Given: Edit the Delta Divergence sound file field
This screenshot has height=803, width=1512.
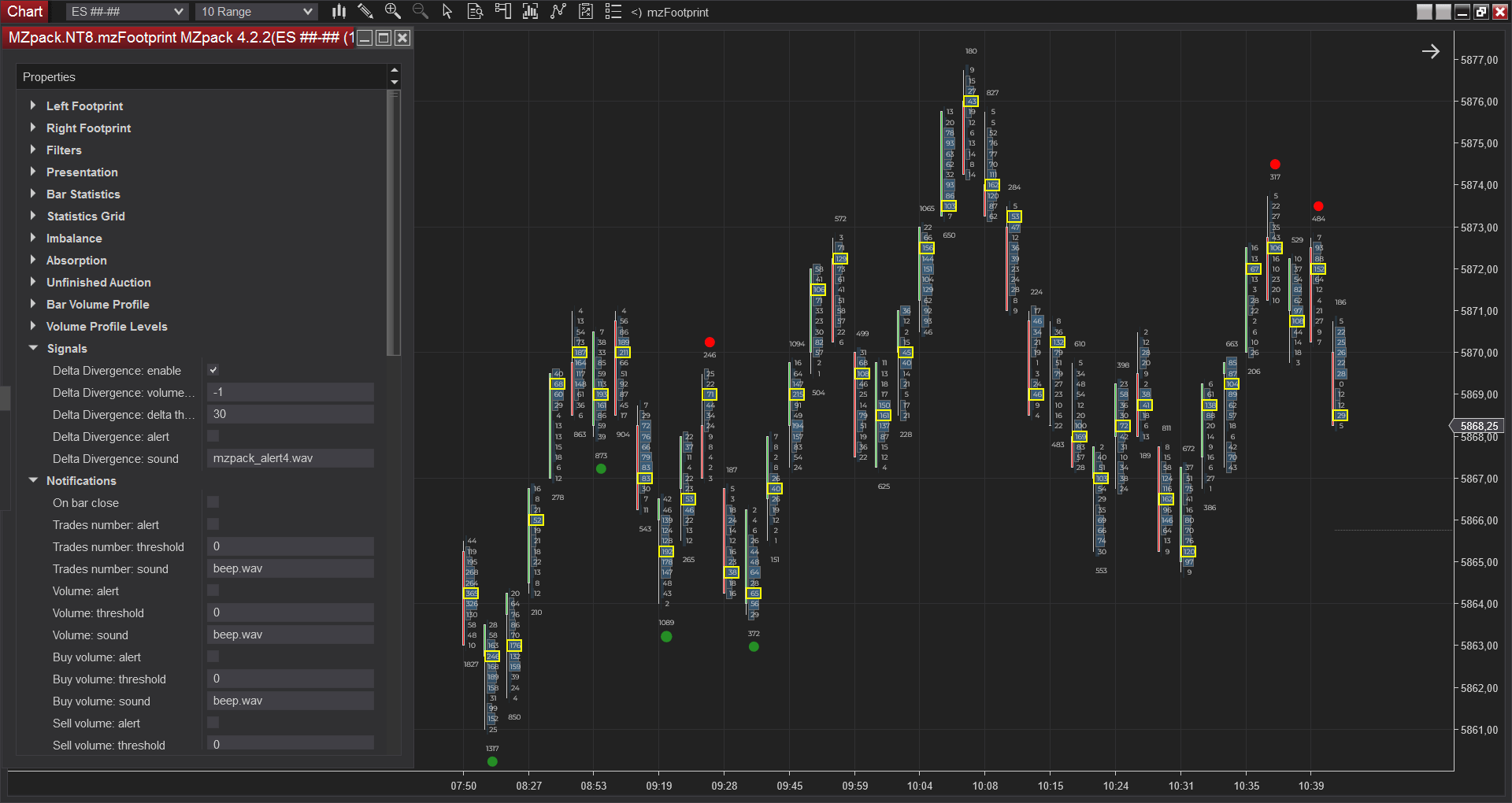Looking at the screenshot, I should pyautogui.click(x=291, y=458).
